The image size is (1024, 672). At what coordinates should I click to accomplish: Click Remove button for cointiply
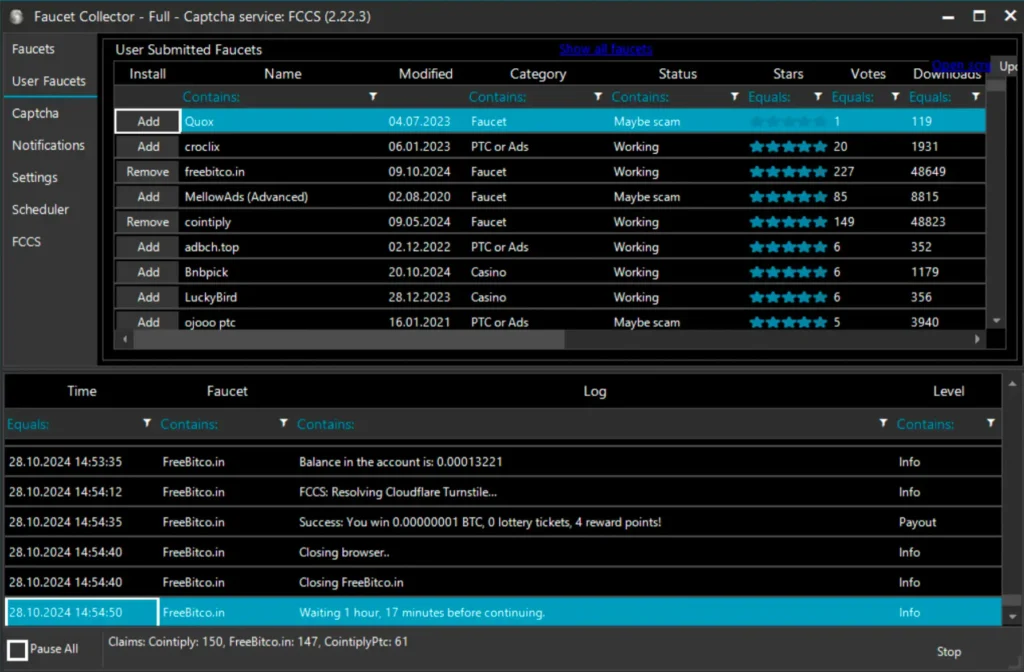[148, 222]
